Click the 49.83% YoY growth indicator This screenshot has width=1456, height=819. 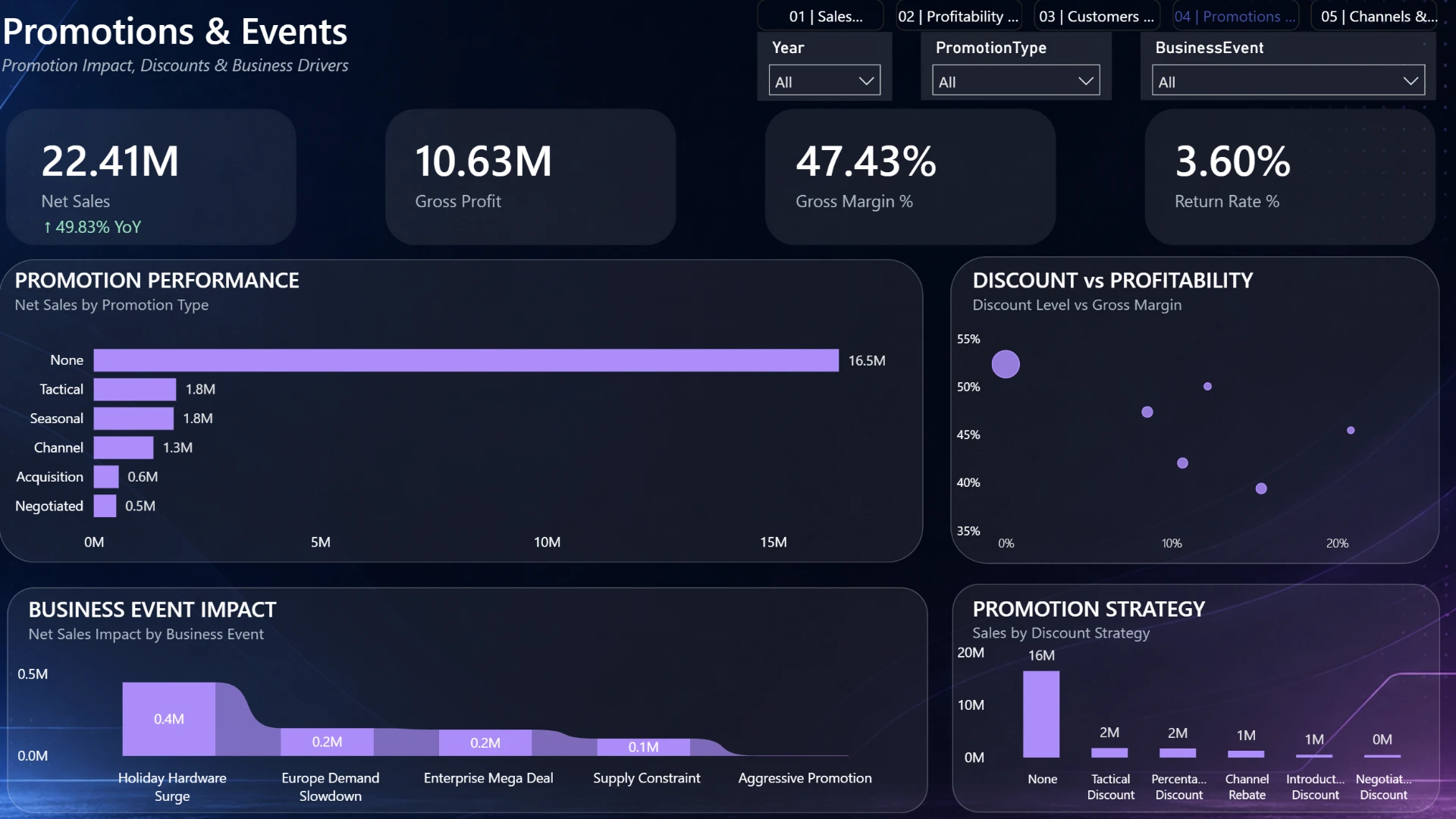(92, 227)
